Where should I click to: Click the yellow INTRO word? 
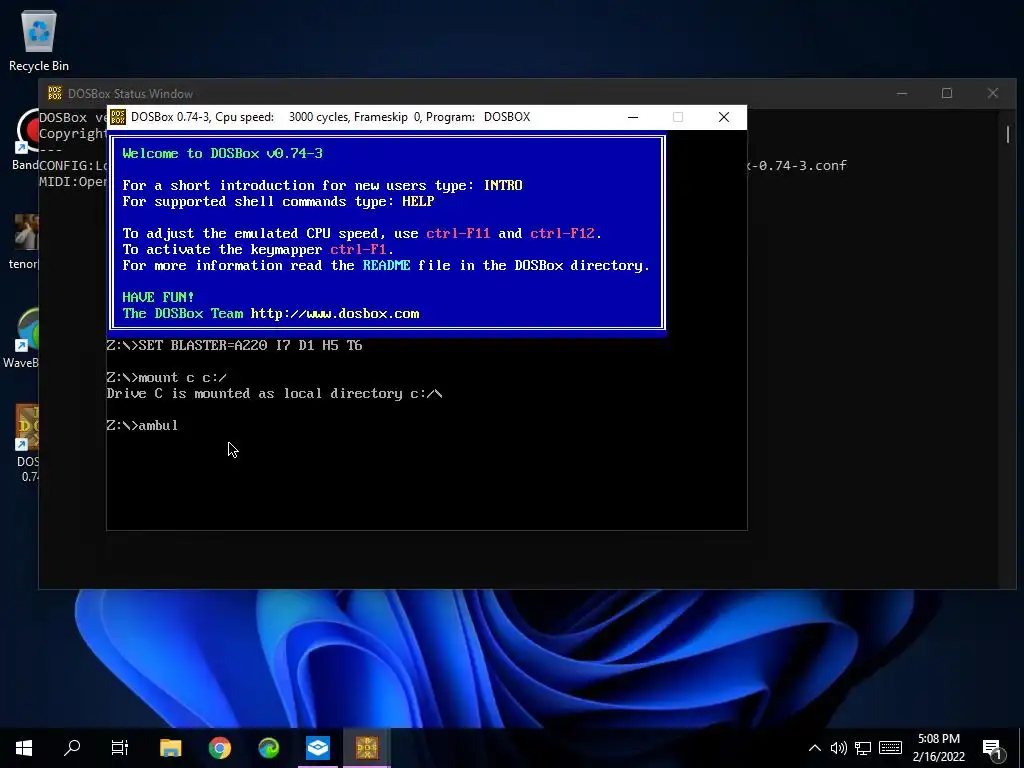[503, 185]
